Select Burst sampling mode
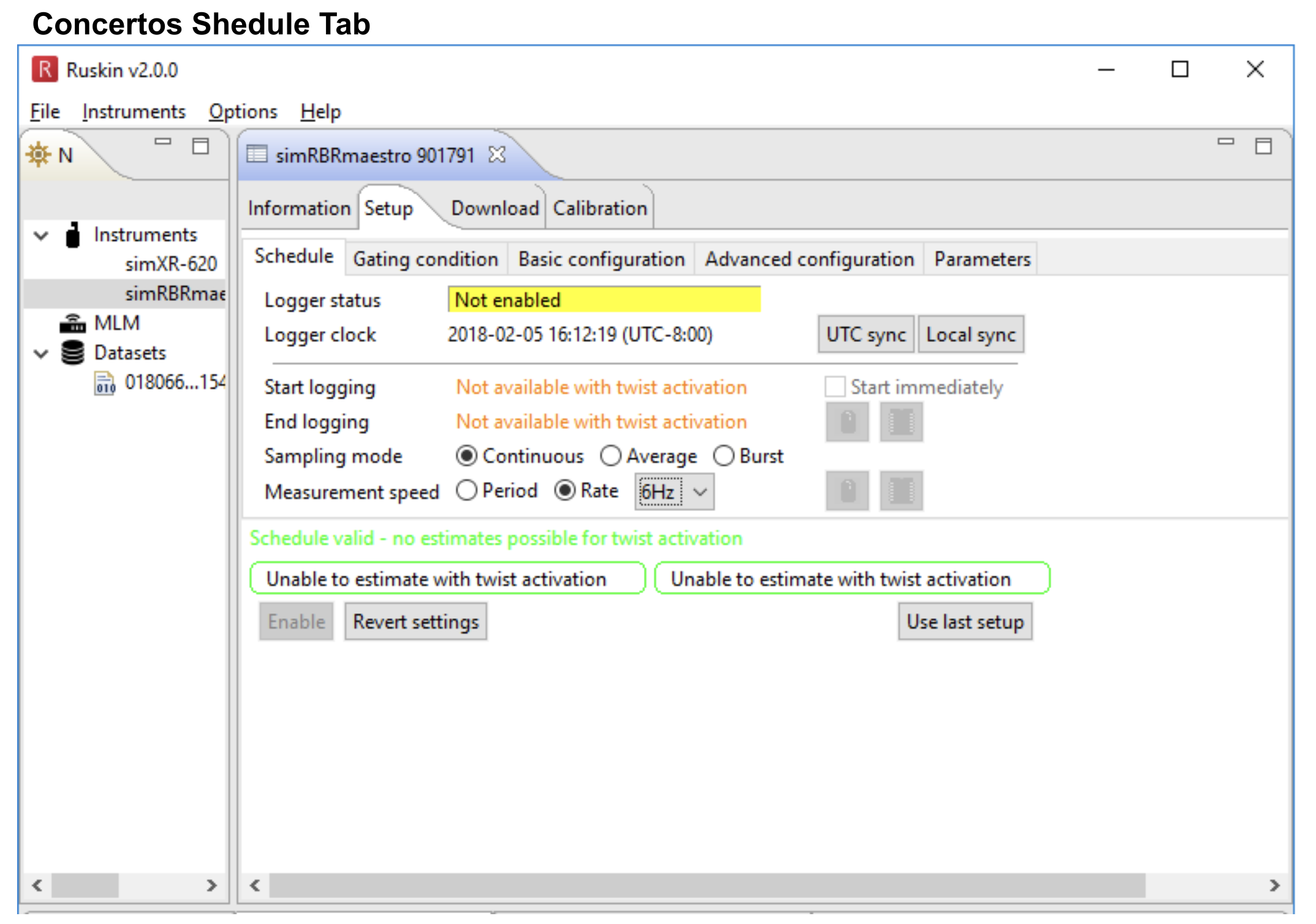The width and height of the screenshot is (1316, 924). click(x=724, y=456)
